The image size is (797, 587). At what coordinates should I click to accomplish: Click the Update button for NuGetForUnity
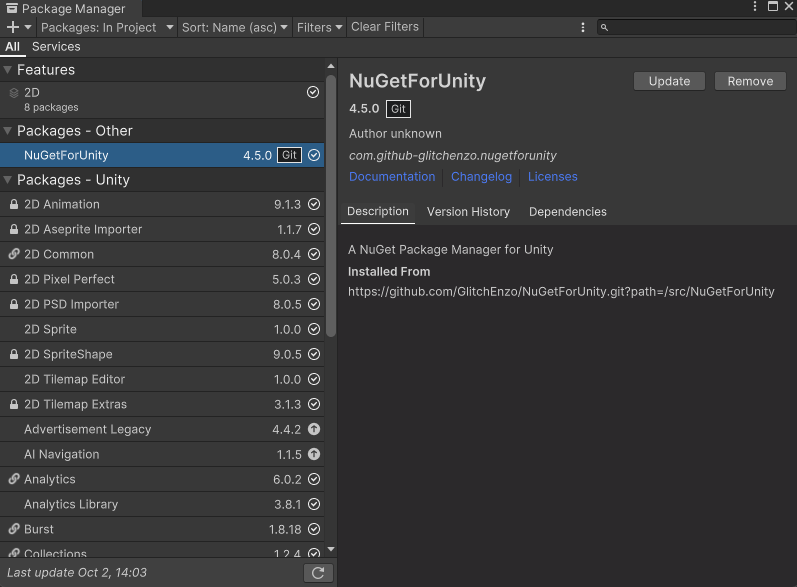pyautogui.click(x=669, y=81)
